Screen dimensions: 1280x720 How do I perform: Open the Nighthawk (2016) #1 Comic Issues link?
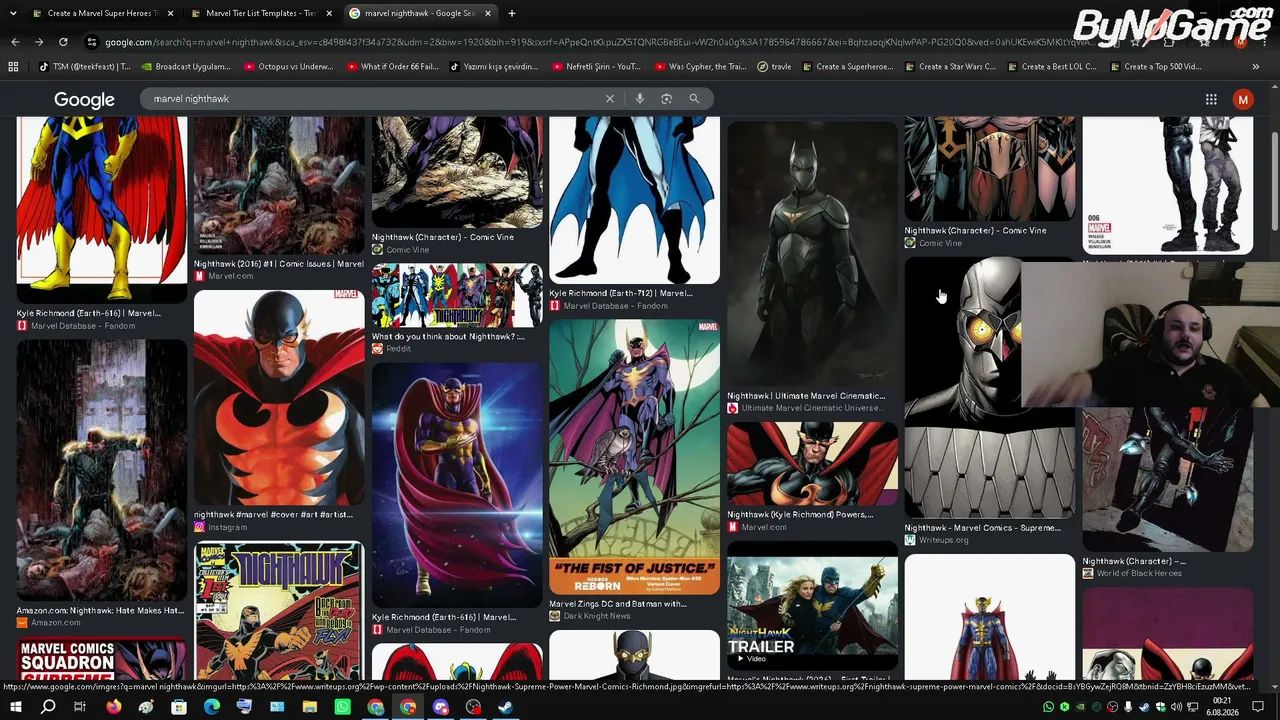point(279,264)
